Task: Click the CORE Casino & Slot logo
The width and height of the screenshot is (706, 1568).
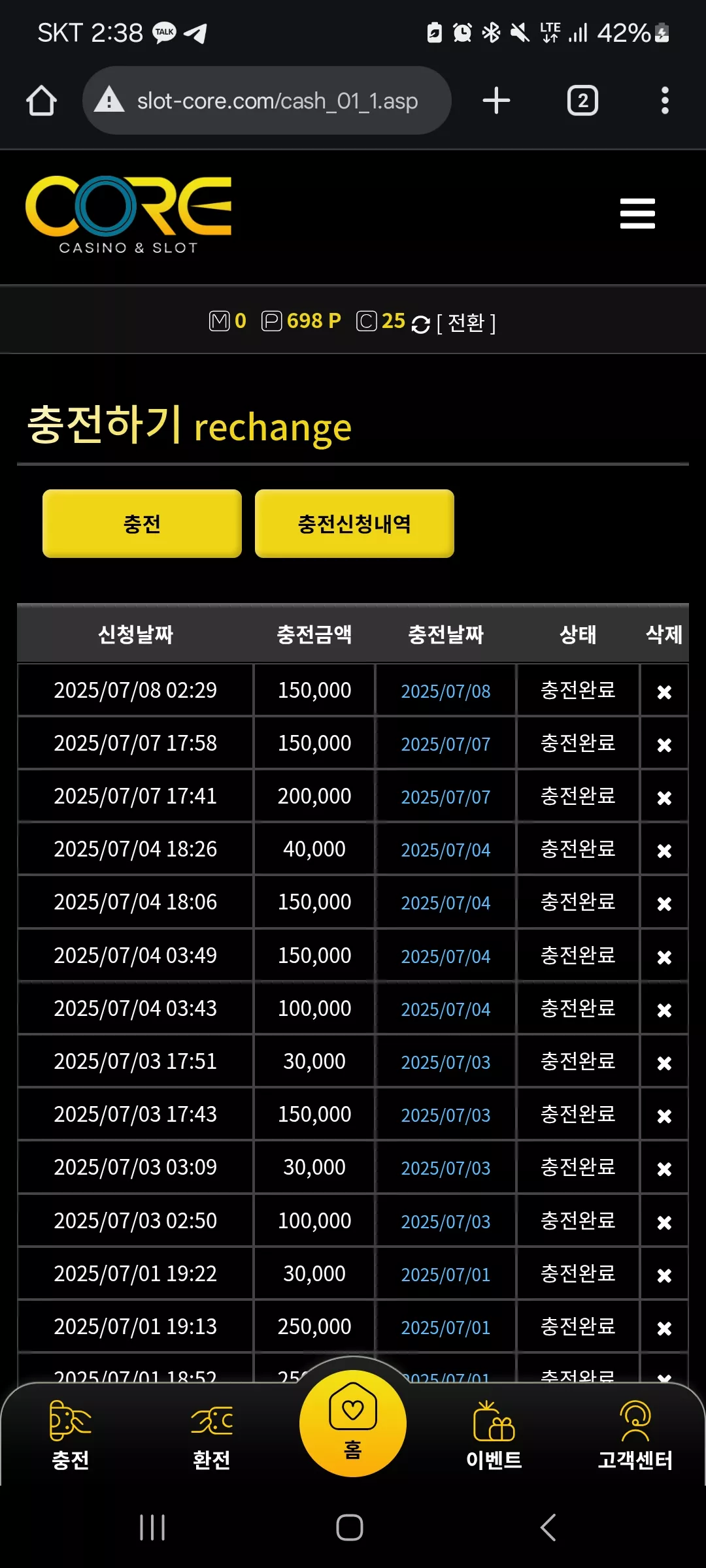Action: pyautogui.click(x=129, y=215)
